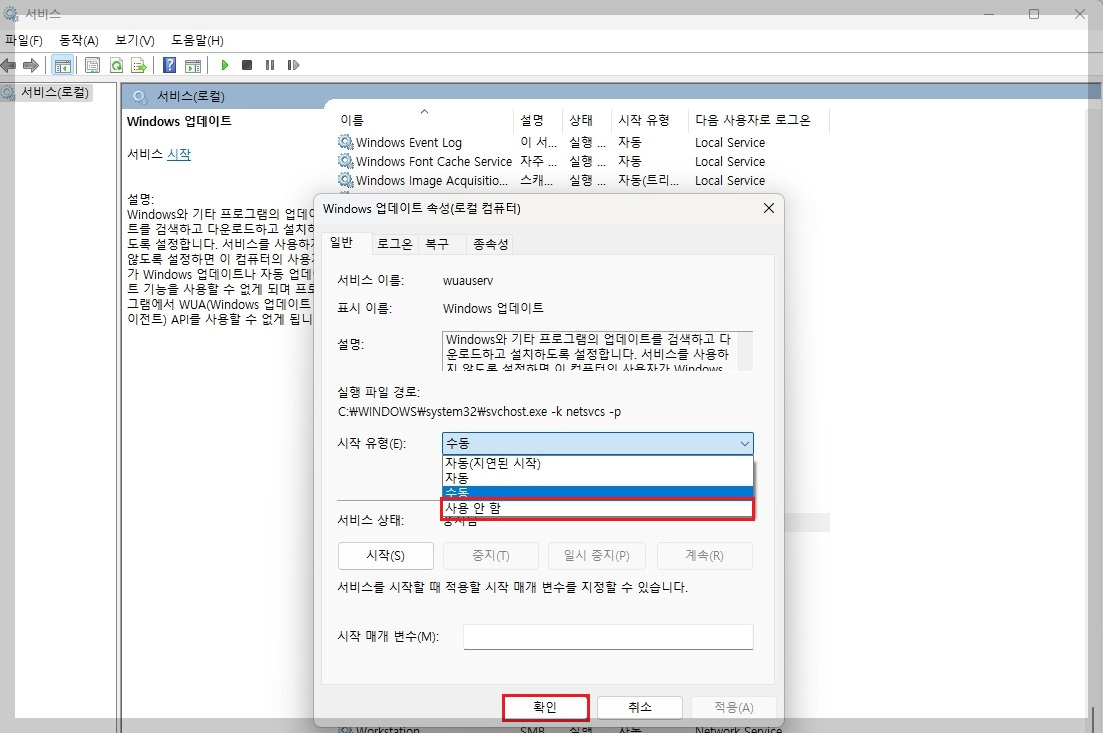Click the 설명 text box scrollbar
Viewport: 1103px width, 733px height.
point(744,351)
